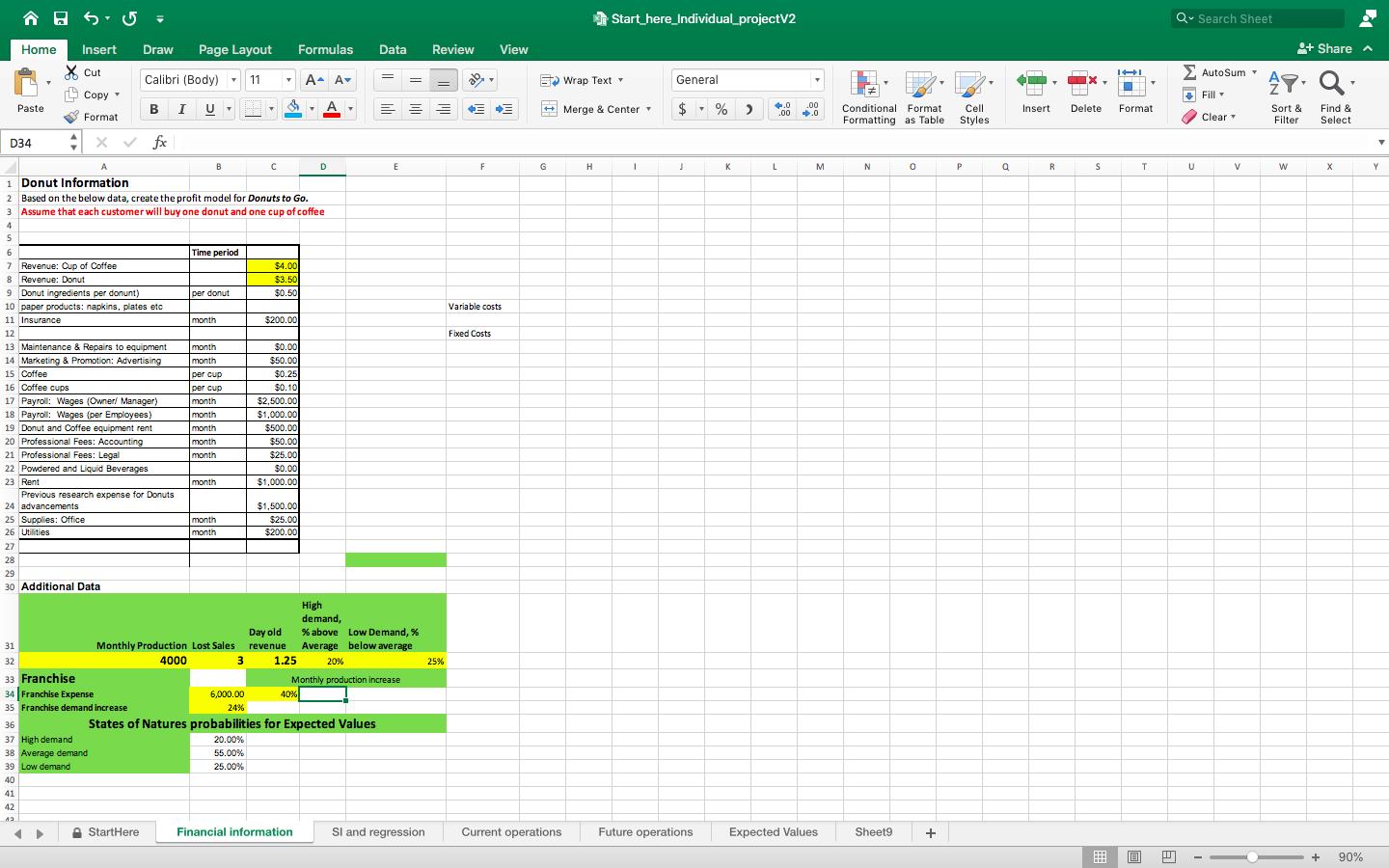The width and height of the screenshot is (1389, 868).
Task: Expand the Clear dropdown
Action: (1233, 117)
